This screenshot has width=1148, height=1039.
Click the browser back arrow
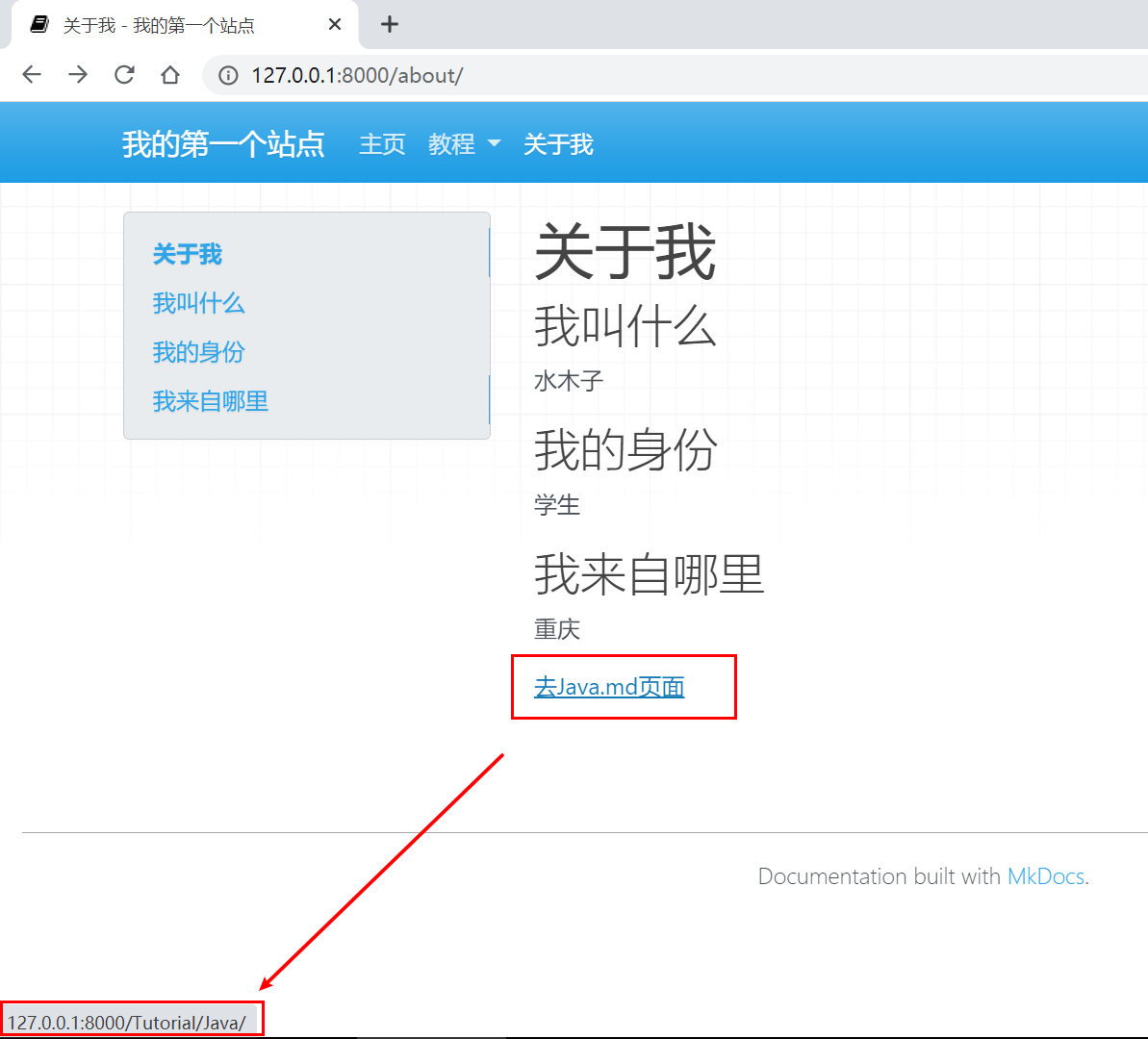(32, 74)
